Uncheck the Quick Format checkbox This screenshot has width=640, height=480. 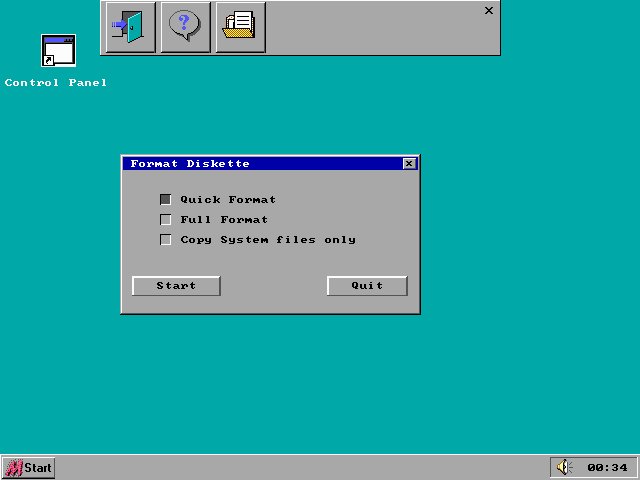(165, 199)
